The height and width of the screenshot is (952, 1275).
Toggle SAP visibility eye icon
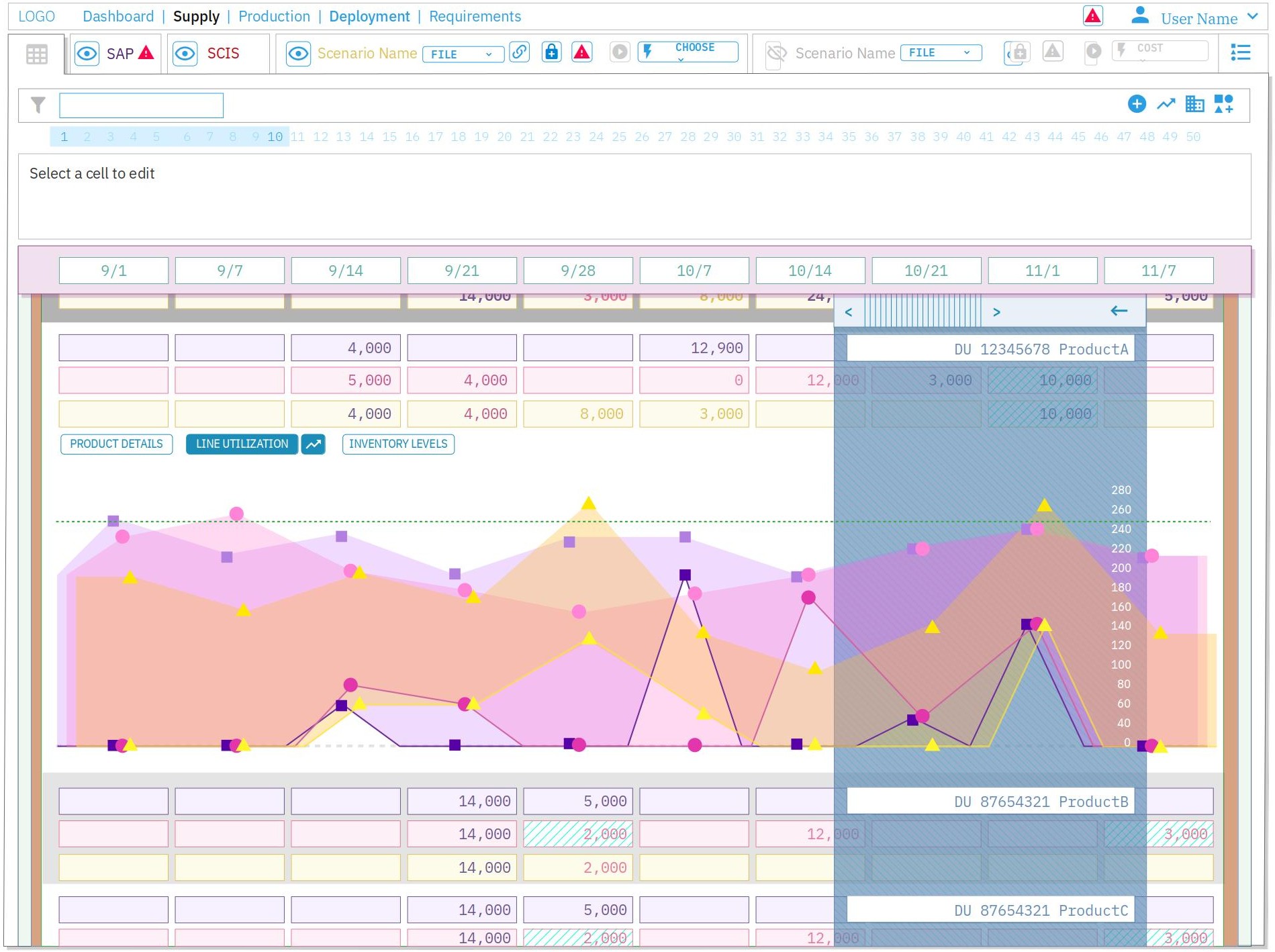(x=87, y=54)
